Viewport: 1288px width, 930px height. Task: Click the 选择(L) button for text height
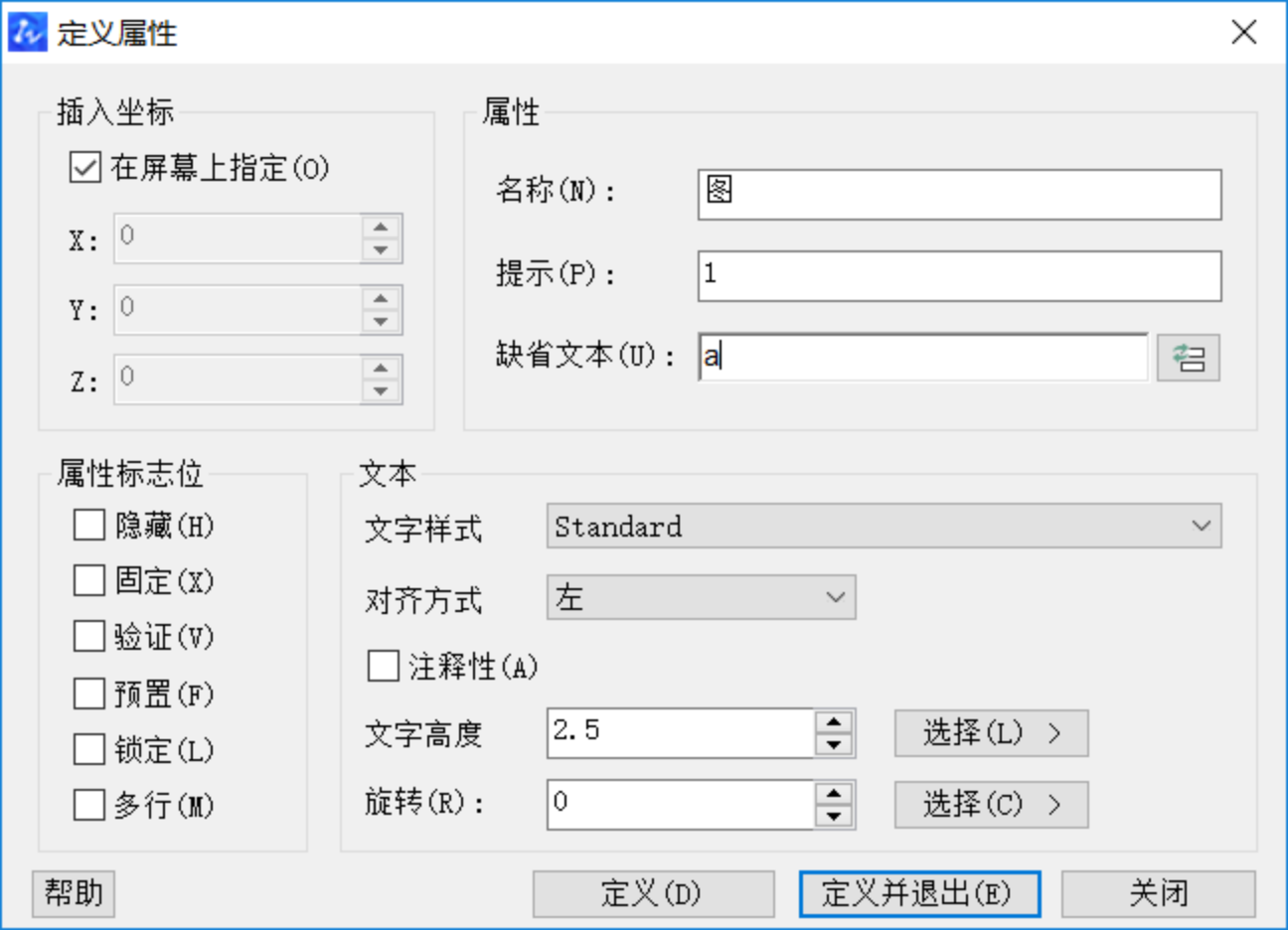tap(991, 733)
